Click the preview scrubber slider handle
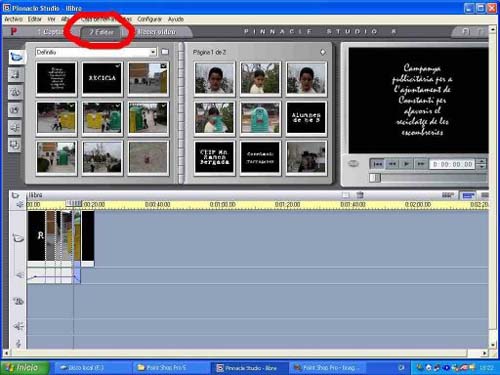This screenshot has width=500, height=375. tap(375, 178)
